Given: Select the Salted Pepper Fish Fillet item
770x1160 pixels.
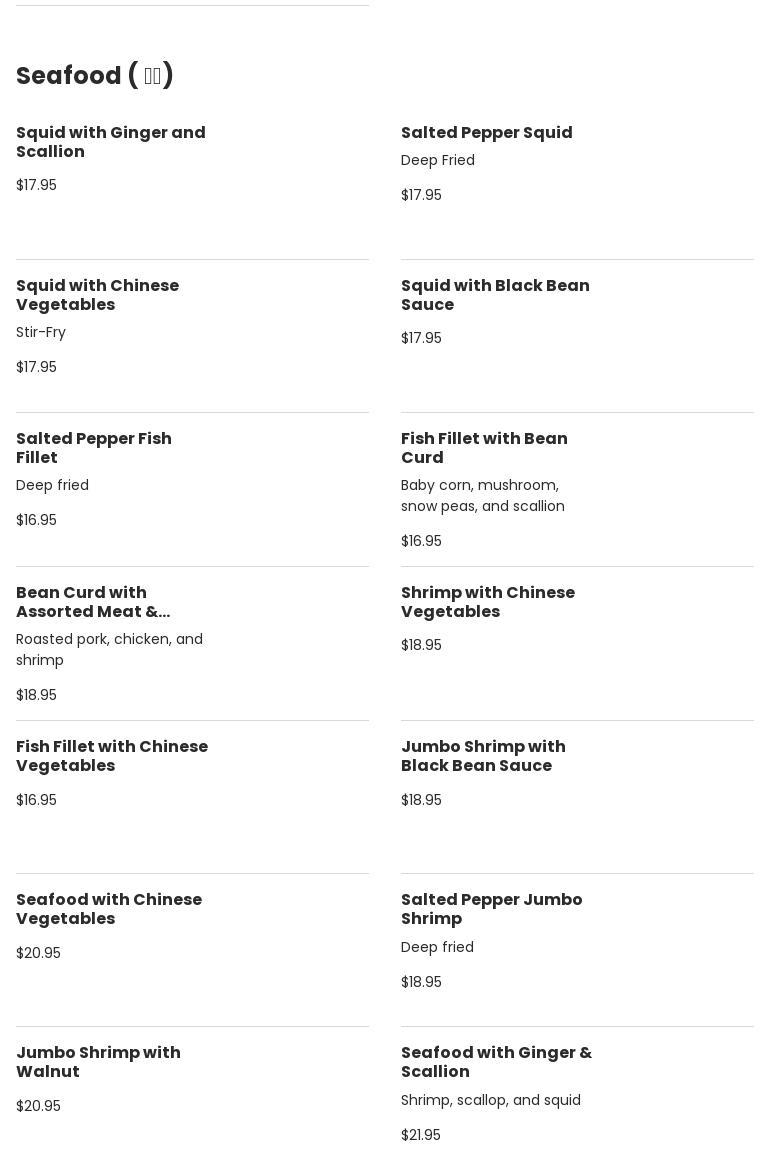Looking at the screenshot, I should click(93, 448).
